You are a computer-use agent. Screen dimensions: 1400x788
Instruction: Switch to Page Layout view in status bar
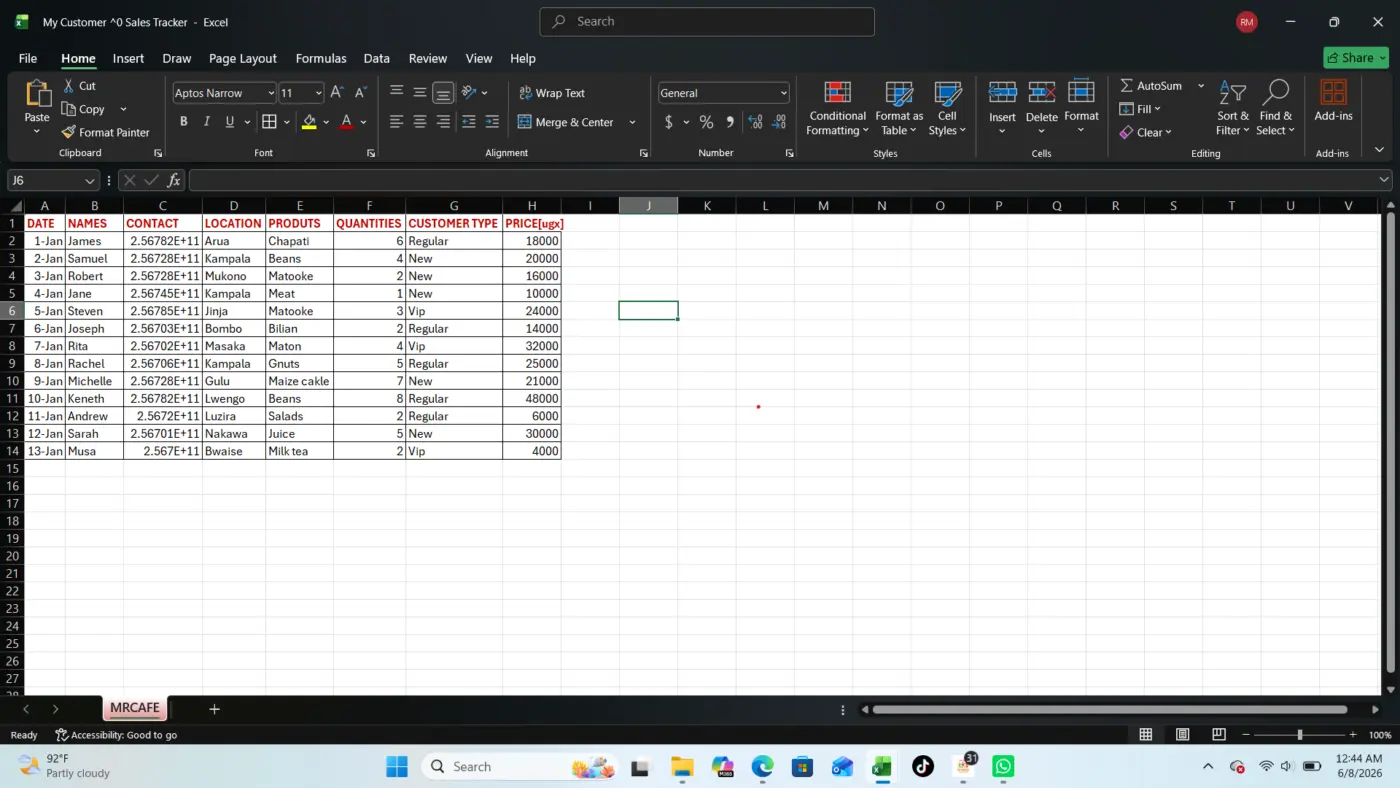point(1182,735)
